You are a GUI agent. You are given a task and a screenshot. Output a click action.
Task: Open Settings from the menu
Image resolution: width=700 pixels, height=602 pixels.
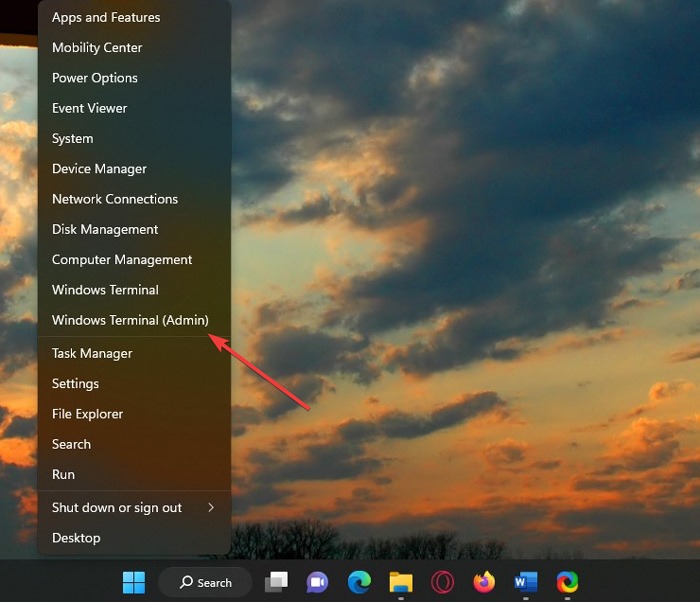(x=134, y=384)
